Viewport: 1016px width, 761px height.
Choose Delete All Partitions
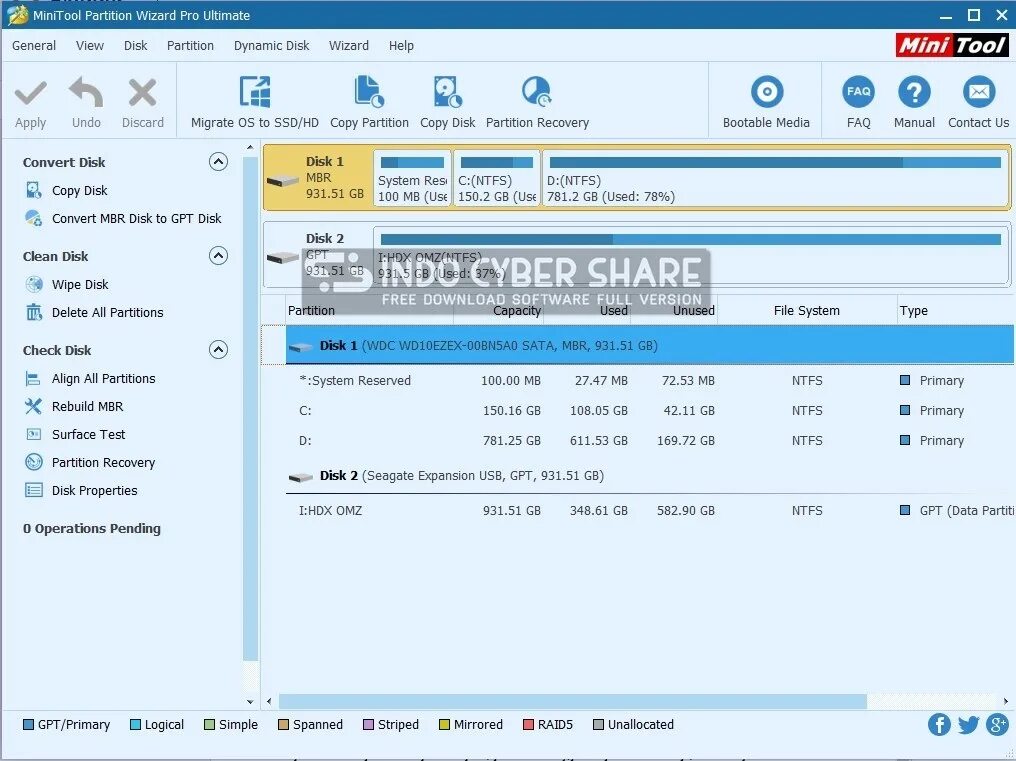108,312
